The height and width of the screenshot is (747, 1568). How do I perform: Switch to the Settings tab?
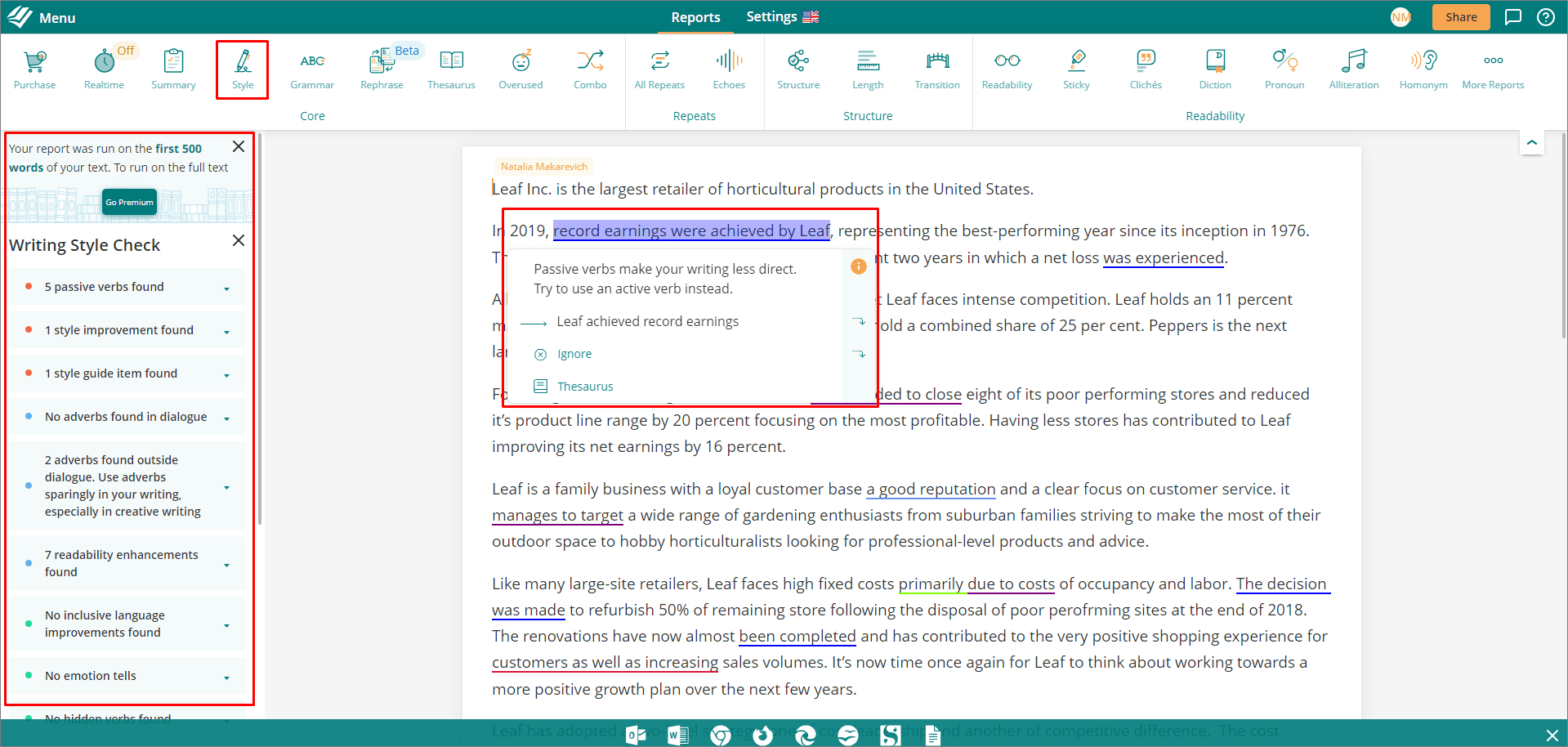click(x=772, y=16)
